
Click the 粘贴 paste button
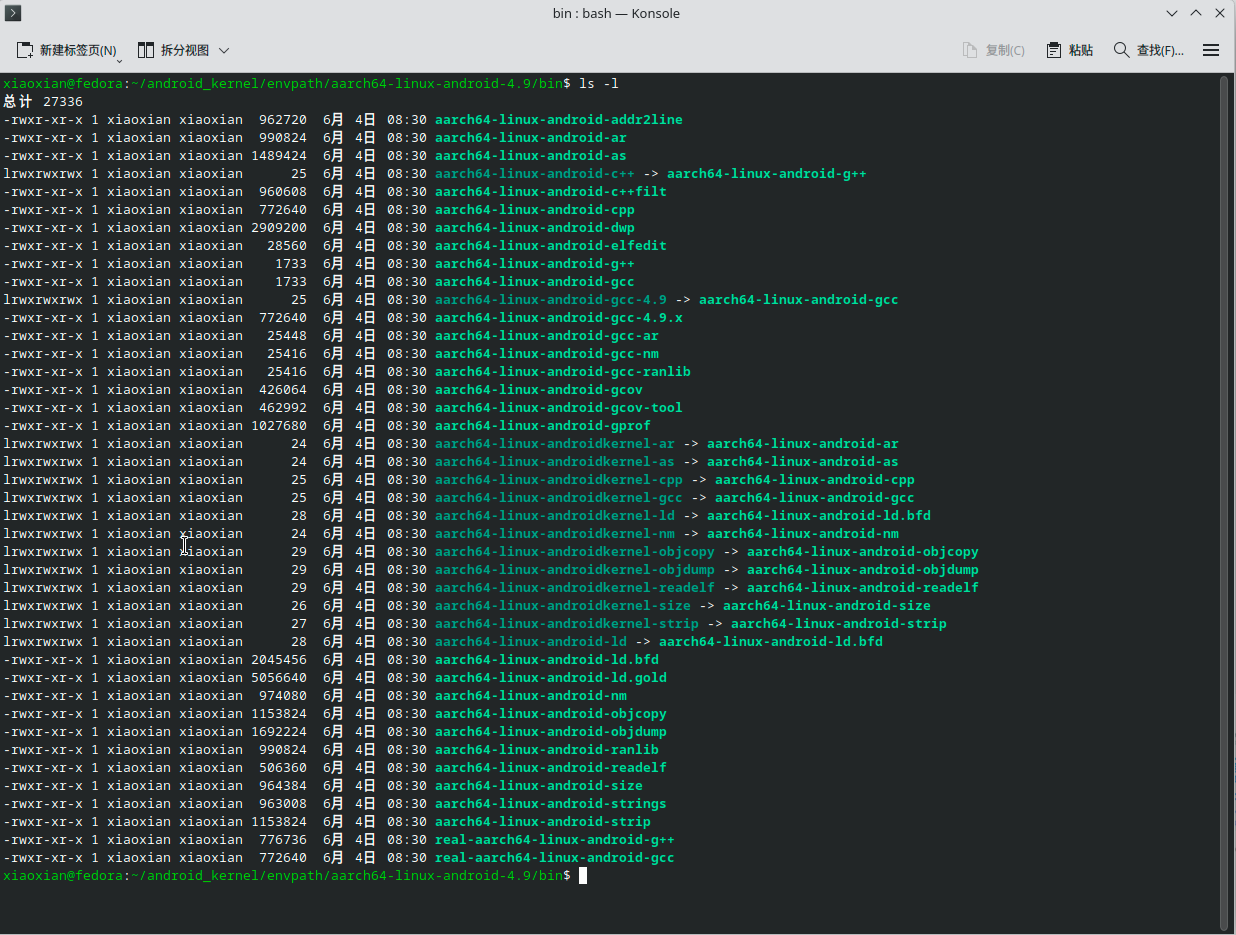(x=1069, y=50)
